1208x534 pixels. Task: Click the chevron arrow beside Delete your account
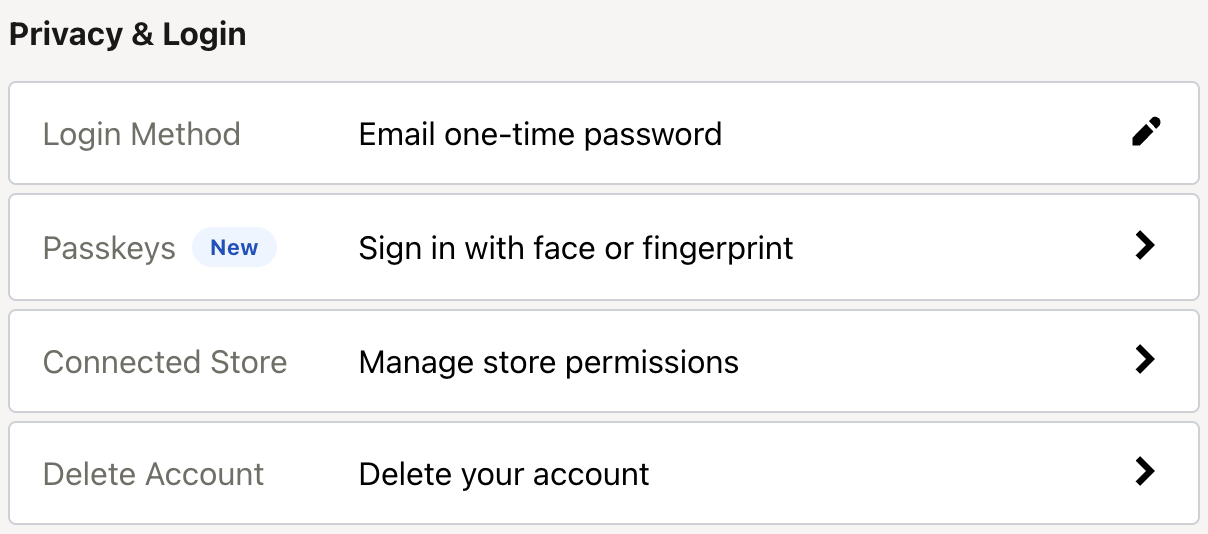pos(1146,472)
